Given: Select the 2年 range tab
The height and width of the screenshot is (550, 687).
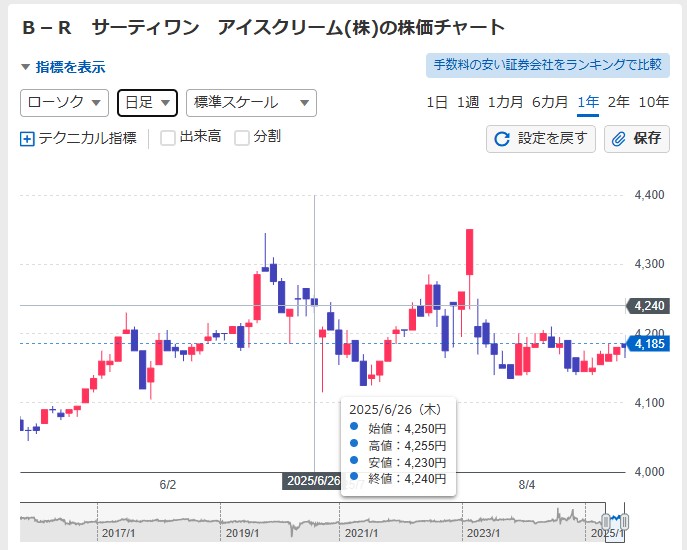Looking at the screenshot, I should (x=619, y=102).
